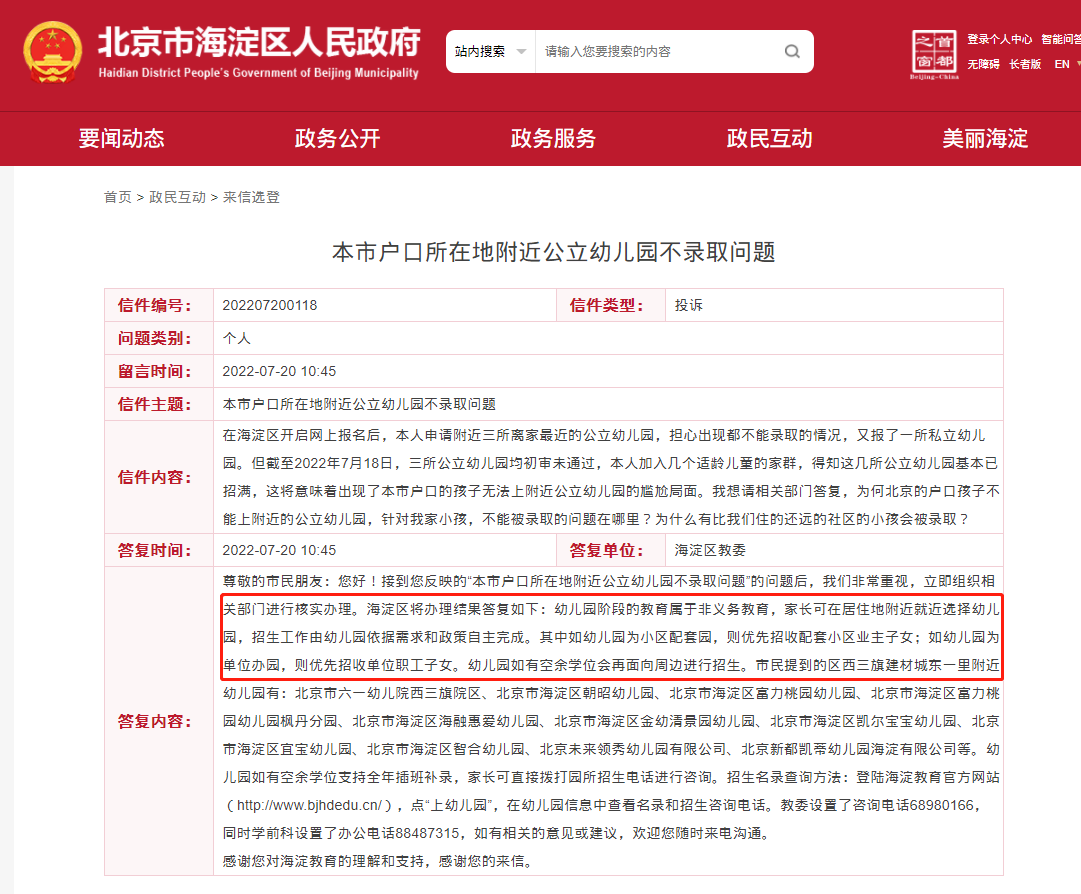Expand the 站内搜索 dropdown
Image resolution: width=1081 pixels, height=894 pixels.
coord(490,51)
